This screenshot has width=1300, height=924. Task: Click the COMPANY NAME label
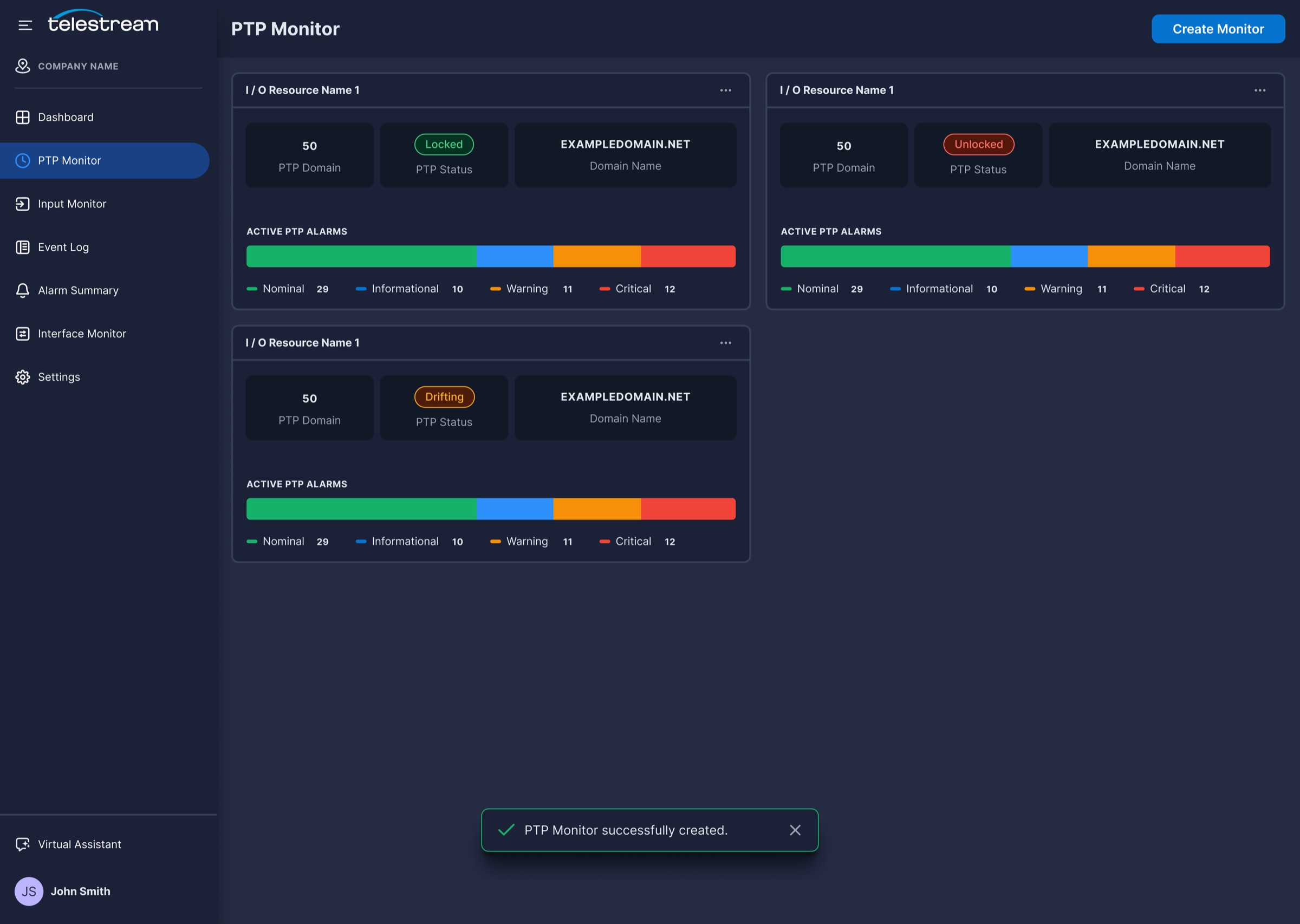[x=79, y=67]
